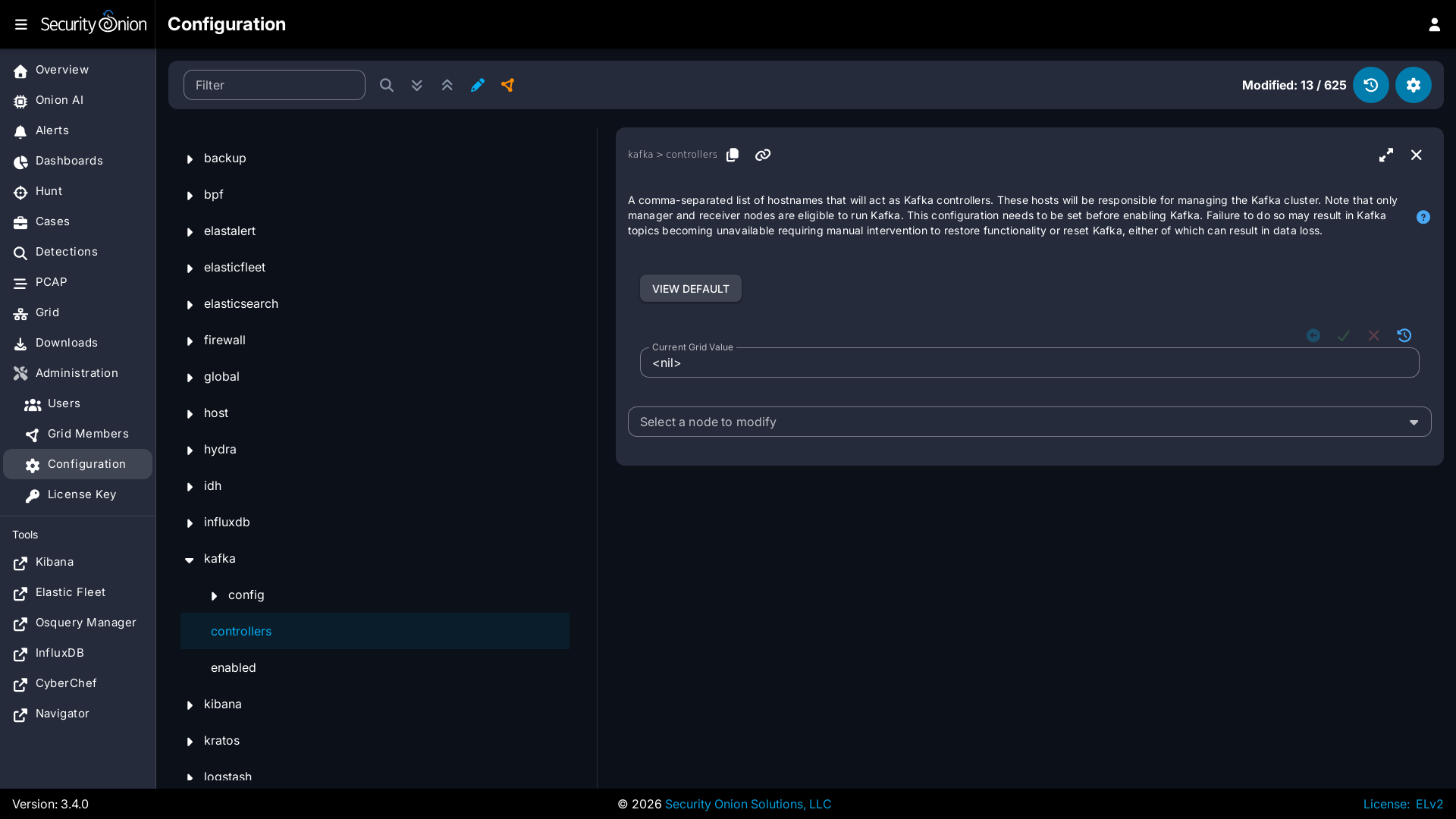The height and width of the screenshot is (819, 1456).
Task: Expand the elasticsearch tree node
Action: (190, 304)
